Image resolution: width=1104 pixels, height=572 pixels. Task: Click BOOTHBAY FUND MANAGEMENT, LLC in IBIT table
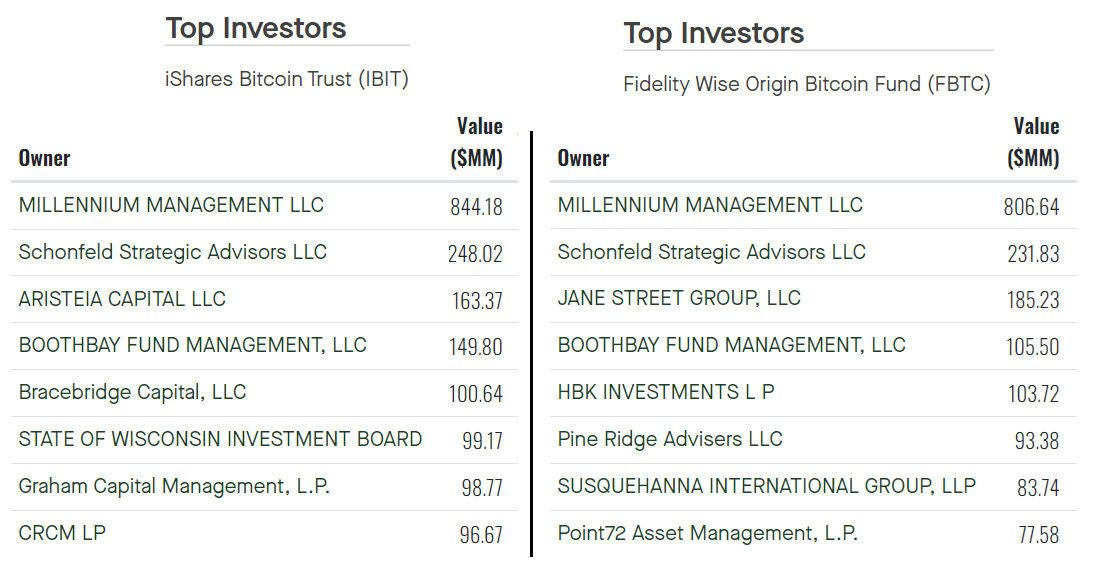(x=192, y=345)
